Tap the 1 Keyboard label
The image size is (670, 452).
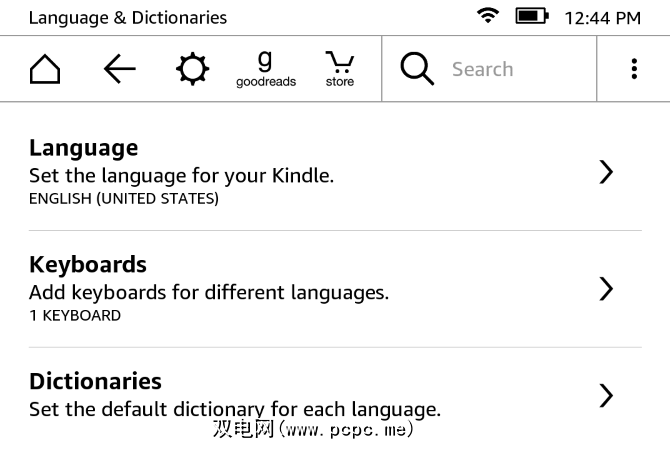coord(75,315)
